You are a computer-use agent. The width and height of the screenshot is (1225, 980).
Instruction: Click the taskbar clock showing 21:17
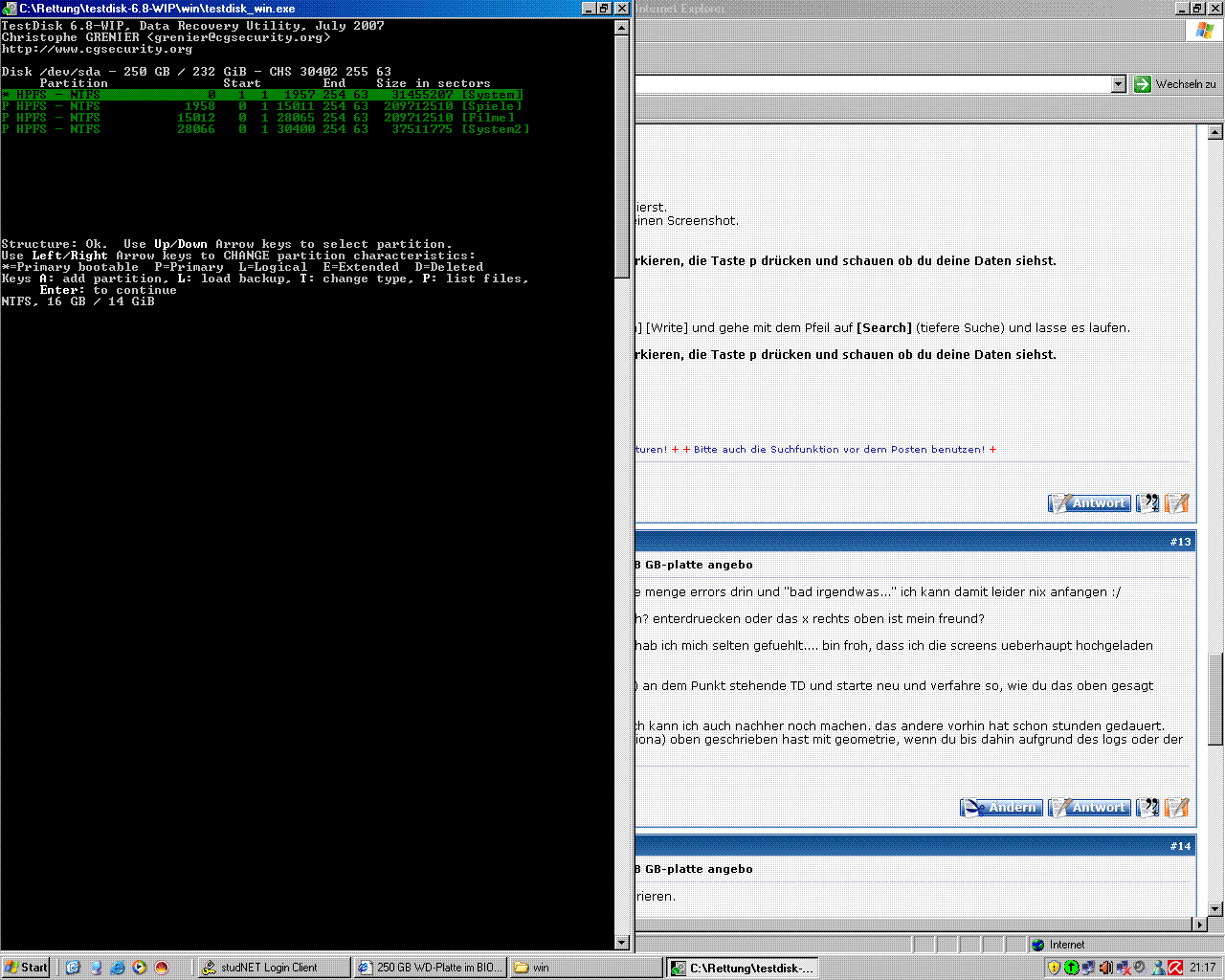click(x=1203, y=968)
